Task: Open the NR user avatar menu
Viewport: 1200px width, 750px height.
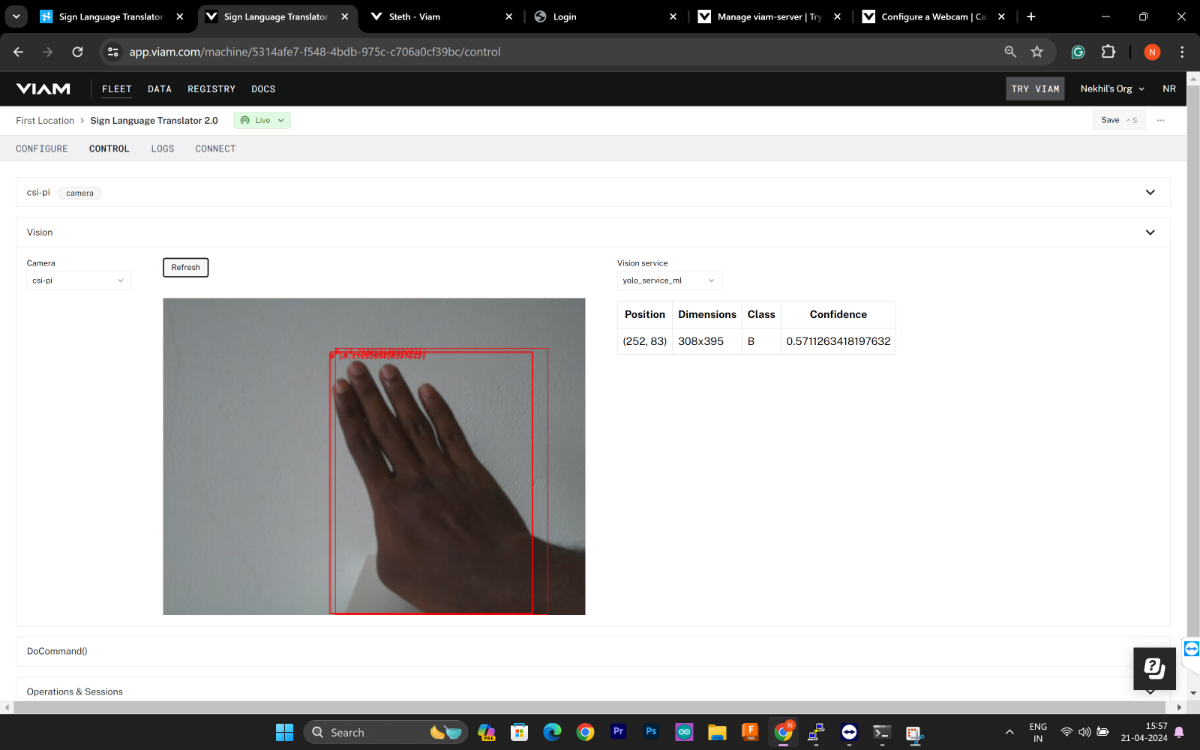Action: point(1168,89)
